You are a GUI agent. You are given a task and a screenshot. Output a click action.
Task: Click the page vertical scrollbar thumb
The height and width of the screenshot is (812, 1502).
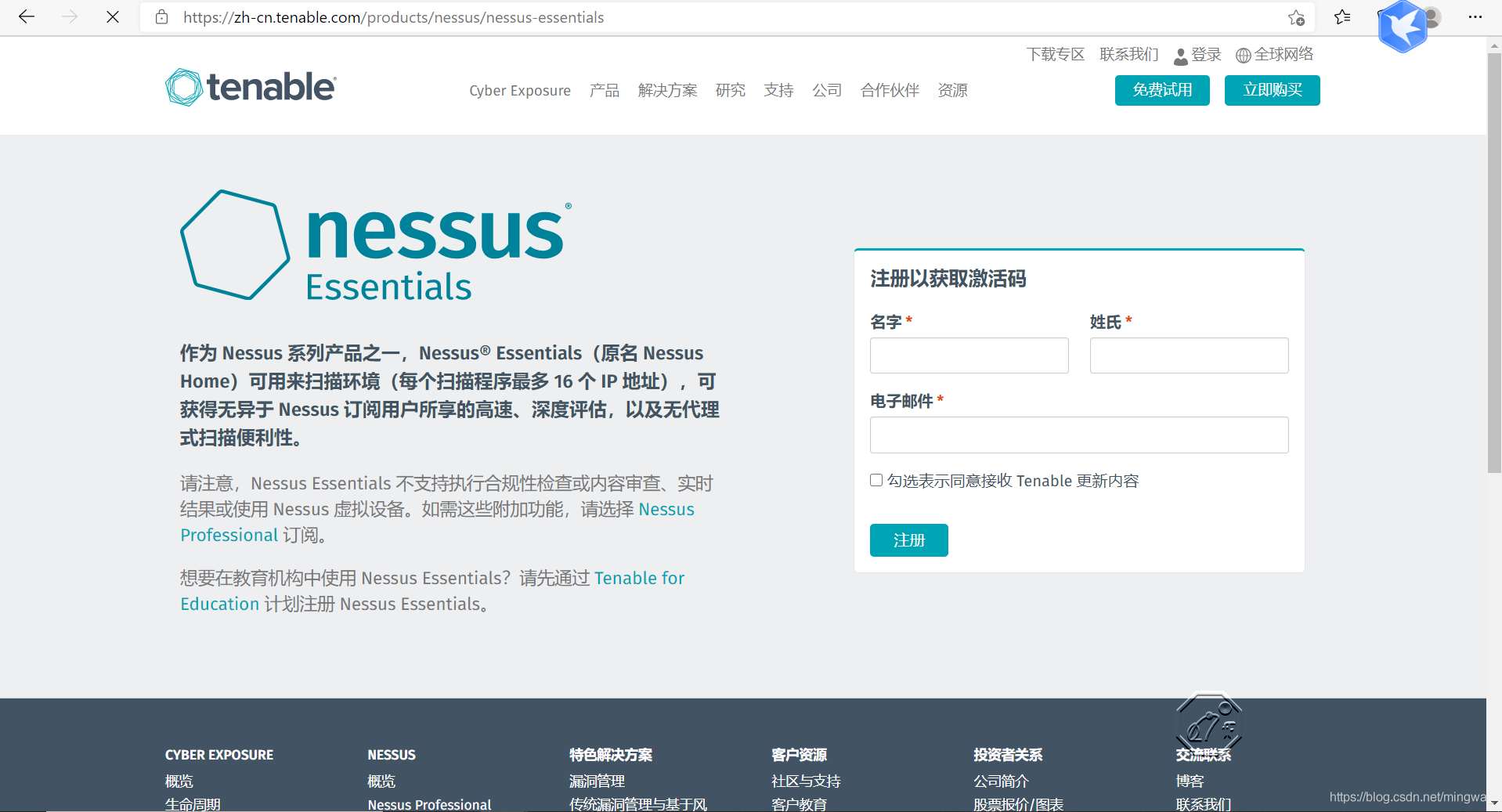coord(1494,262)
